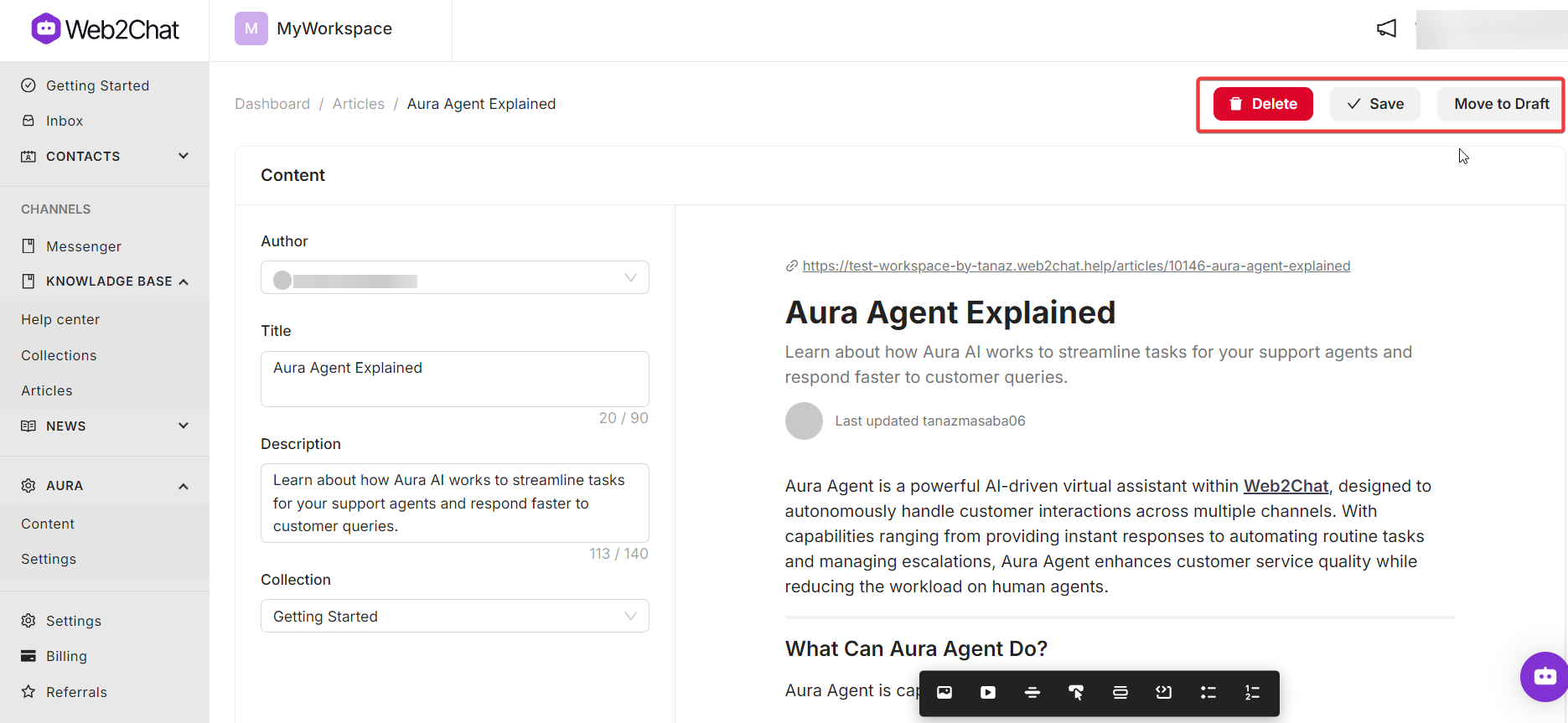1568x723 pixels.
Task: Click into the Description text area
Action: pos(455,503)
